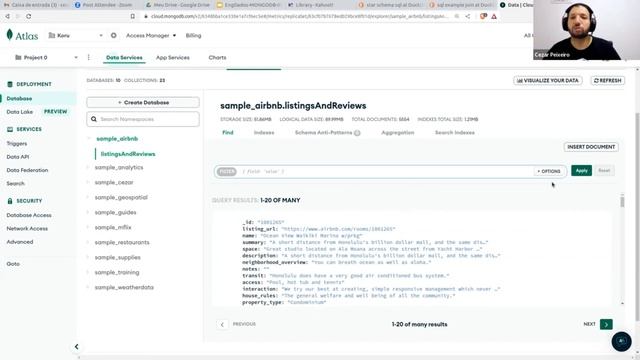Viewport: 640px width, 360px height.
Task: Open Data Lake in sidebar
Action: coord(20,112)
